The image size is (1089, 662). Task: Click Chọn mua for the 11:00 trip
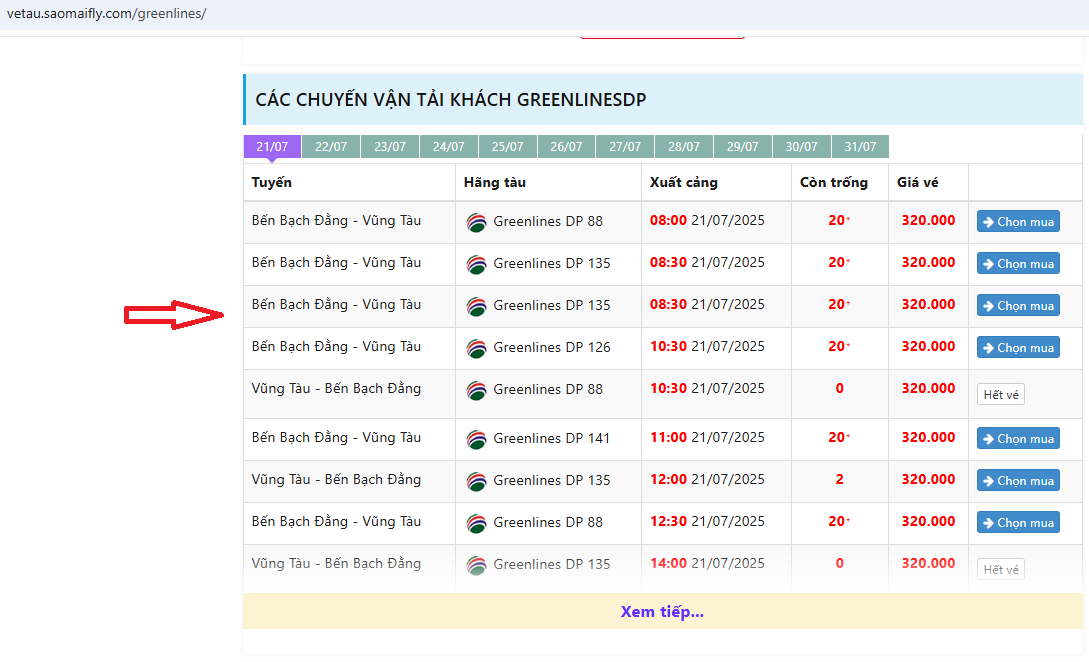1018,438
